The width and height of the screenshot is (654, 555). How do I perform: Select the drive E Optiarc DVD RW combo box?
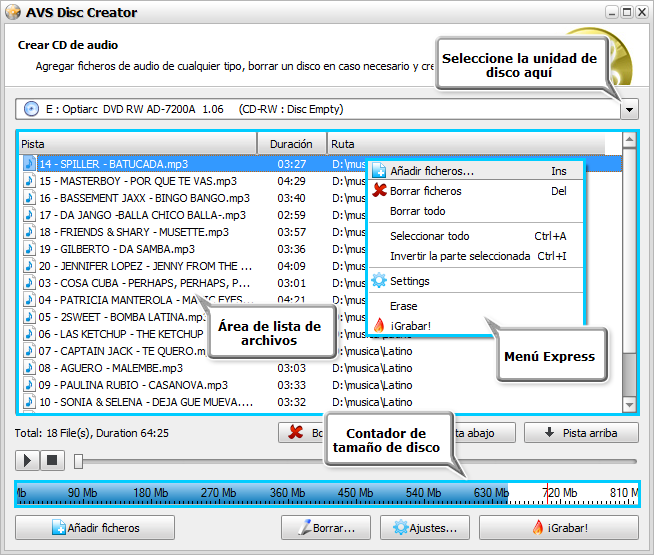point(327,109)
